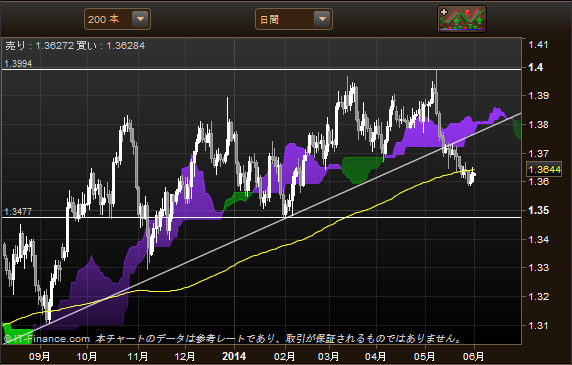Click the IT-Finance.com copyright link
Screen dimensions: 572x365
(x=46, y=339)
